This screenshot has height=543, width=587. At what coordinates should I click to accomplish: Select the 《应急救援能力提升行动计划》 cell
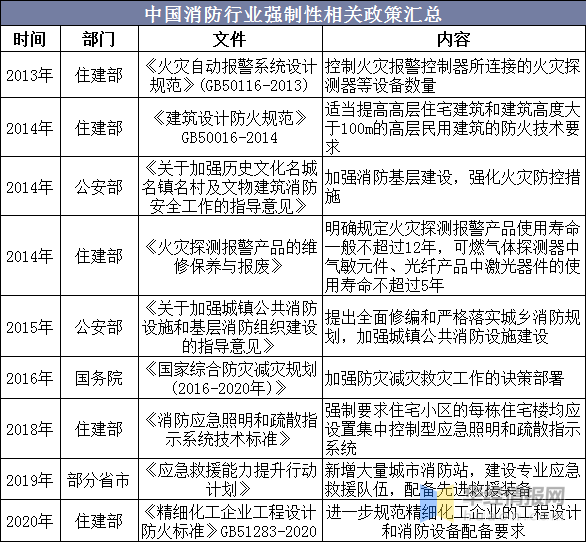(x=230, y=479)
